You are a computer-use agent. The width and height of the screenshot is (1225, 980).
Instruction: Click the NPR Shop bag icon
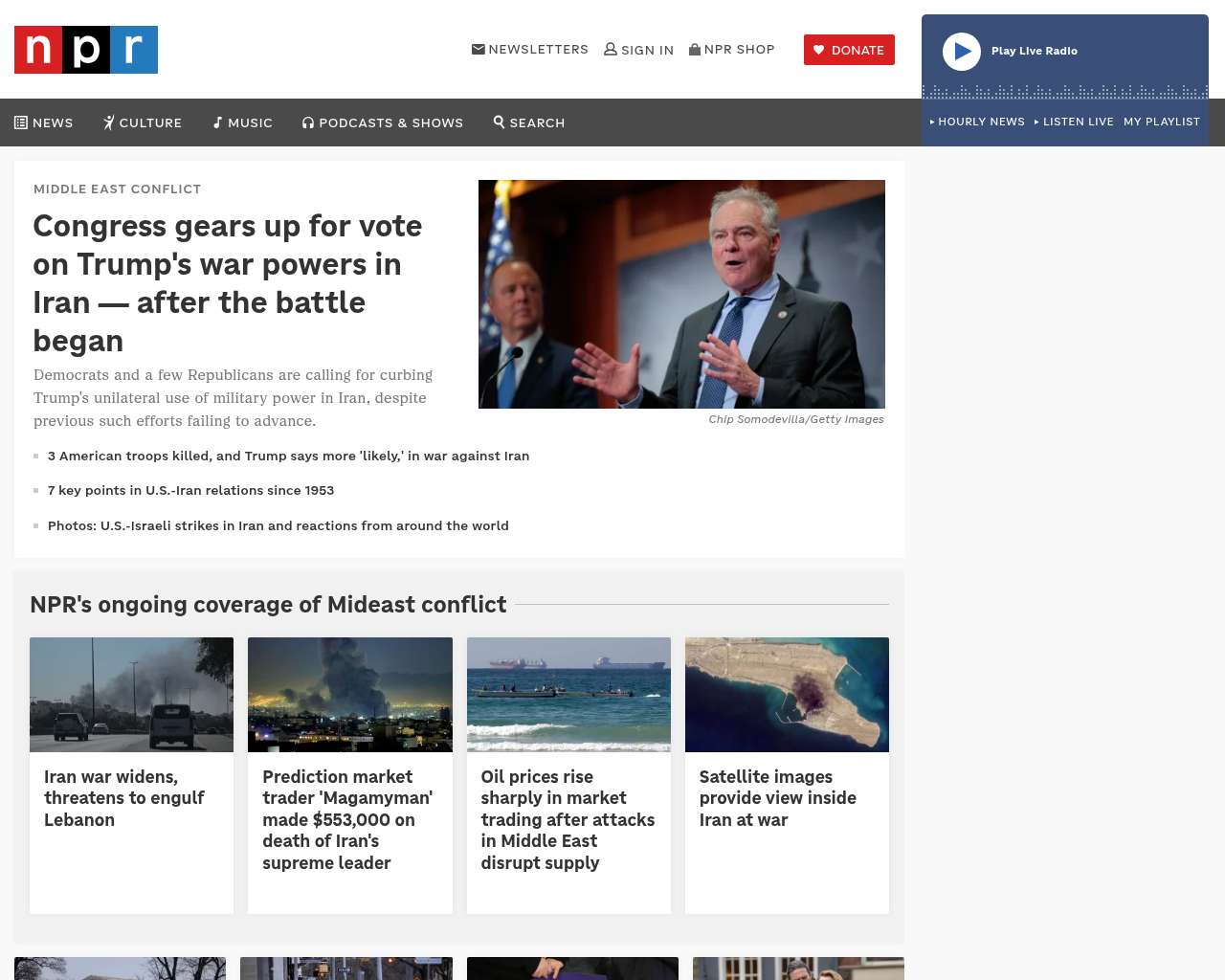(x=695, y=49)
